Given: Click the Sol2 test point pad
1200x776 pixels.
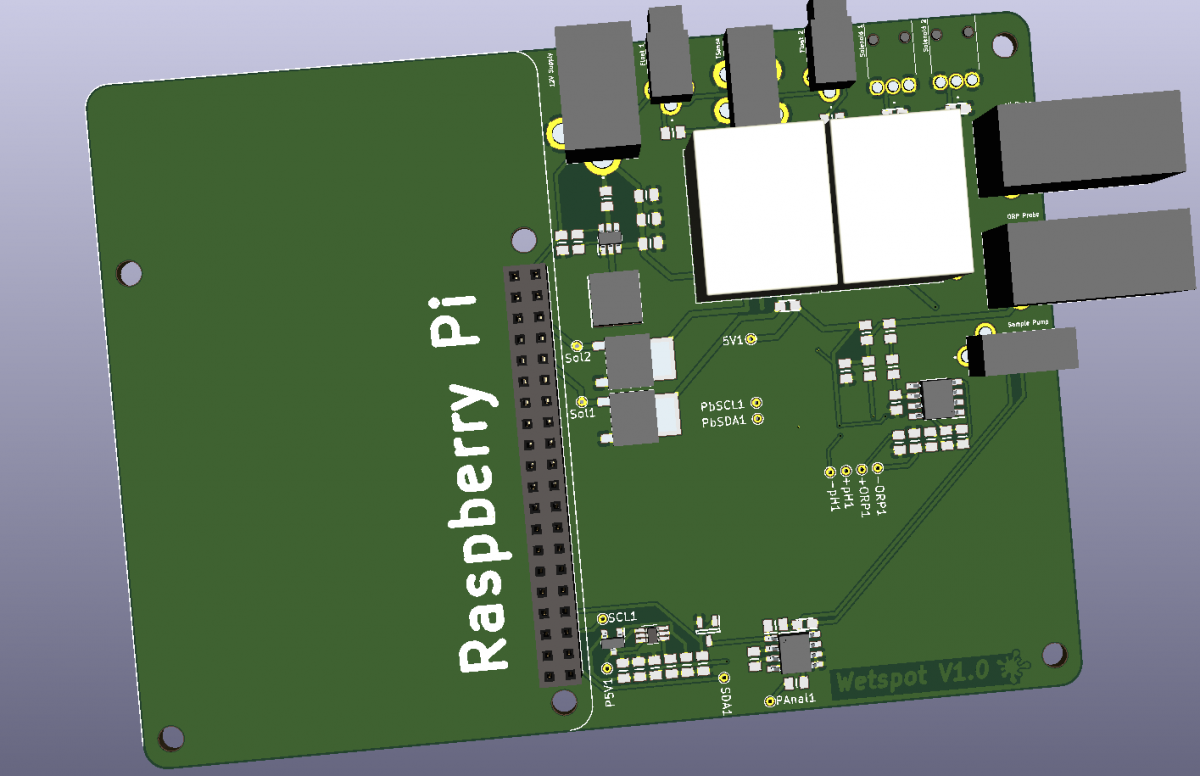Looking at the screenshot, I should pos(576,345).
